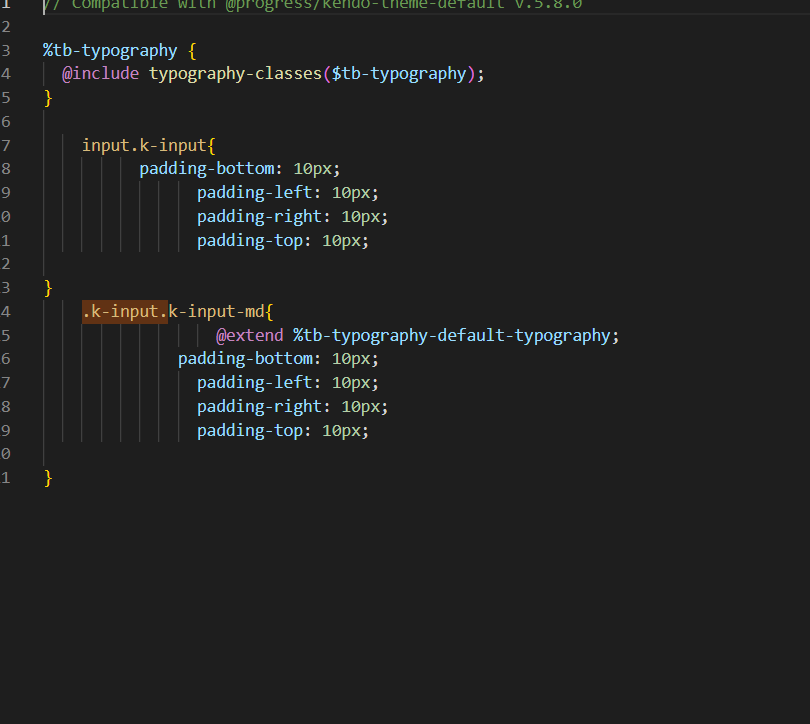This screenshot has height=724, width=810.
Task: Click line number 3 in the gutter
Action: coord(6,49)
